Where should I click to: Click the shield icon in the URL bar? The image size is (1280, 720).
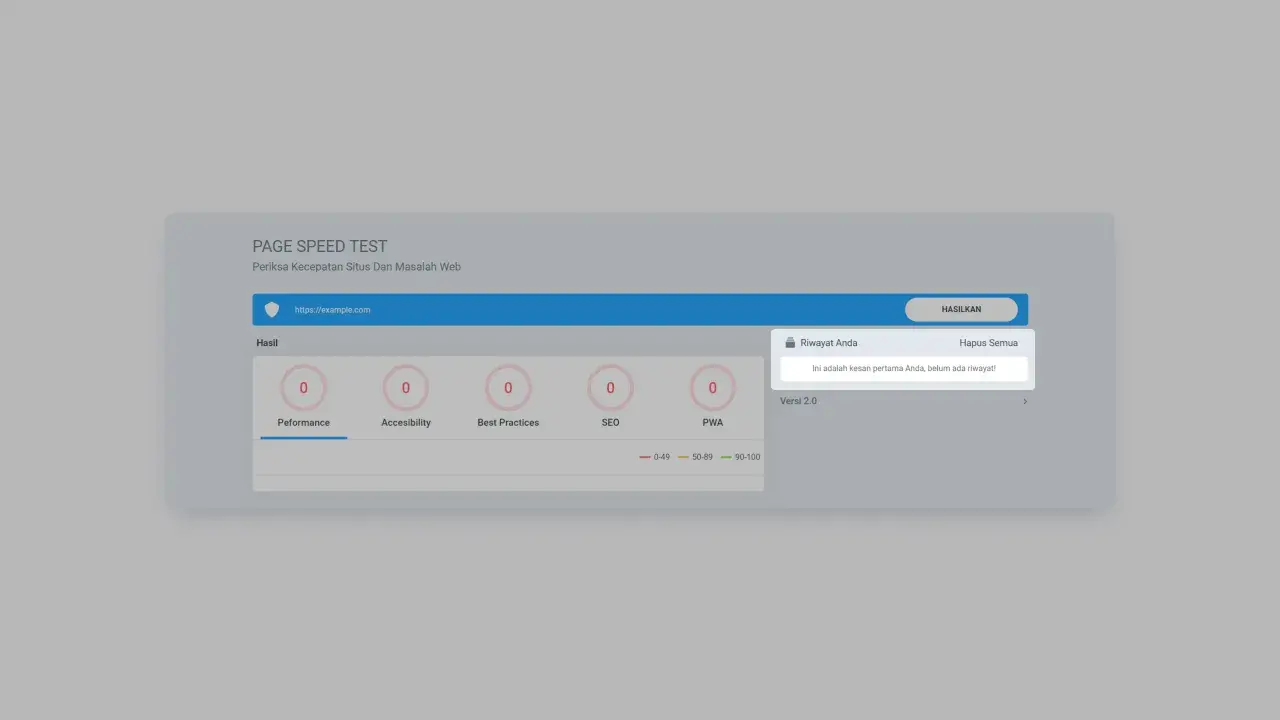tap(271, 309)
